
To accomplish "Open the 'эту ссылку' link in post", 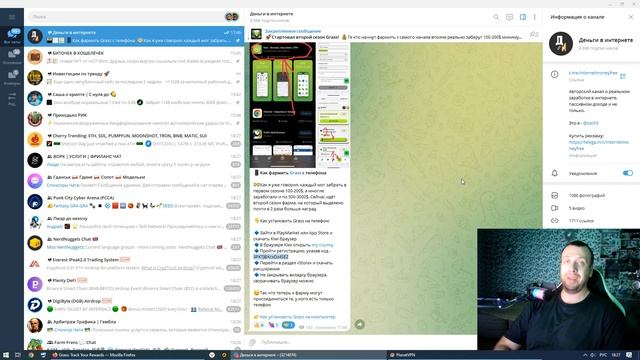I will coord(322,245).
